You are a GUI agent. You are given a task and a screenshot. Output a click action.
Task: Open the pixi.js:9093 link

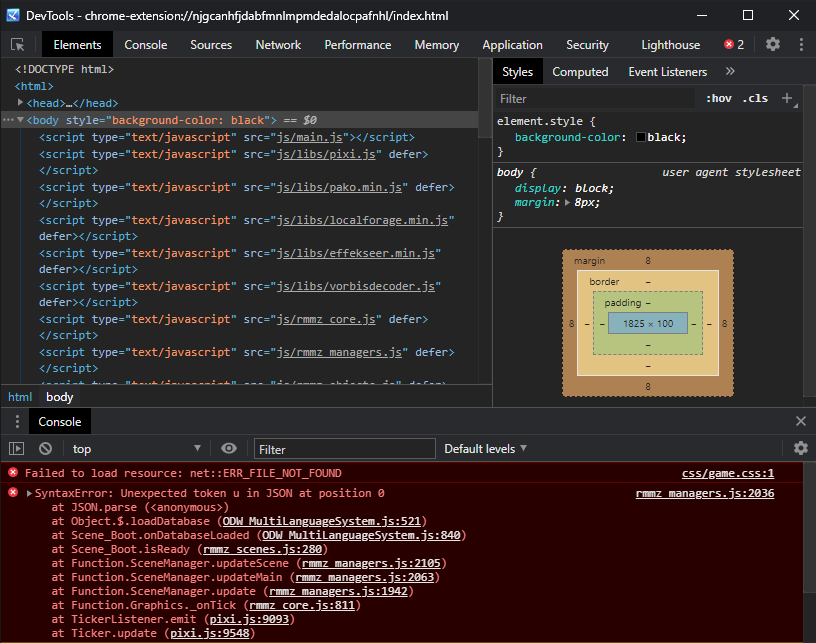tap(249, 619)
